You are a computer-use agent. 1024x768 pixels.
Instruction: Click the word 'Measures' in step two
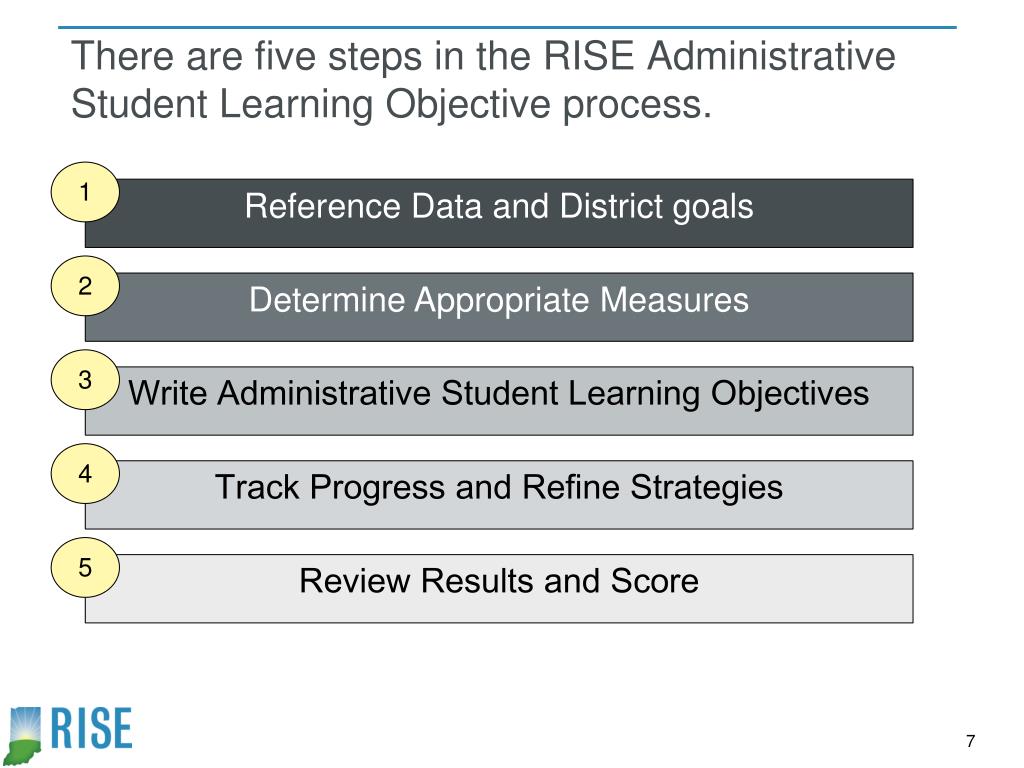tap(674, 300)
